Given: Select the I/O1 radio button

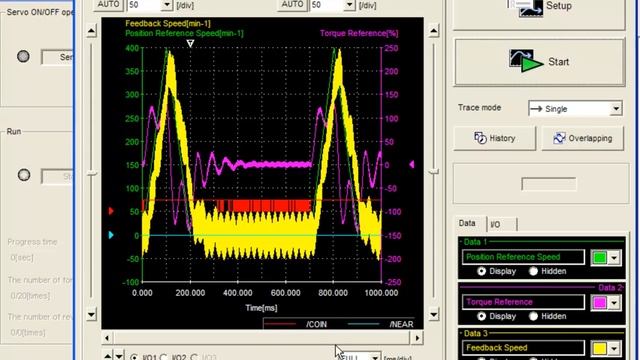Looking at the screenshot, I should pos(134,357).
